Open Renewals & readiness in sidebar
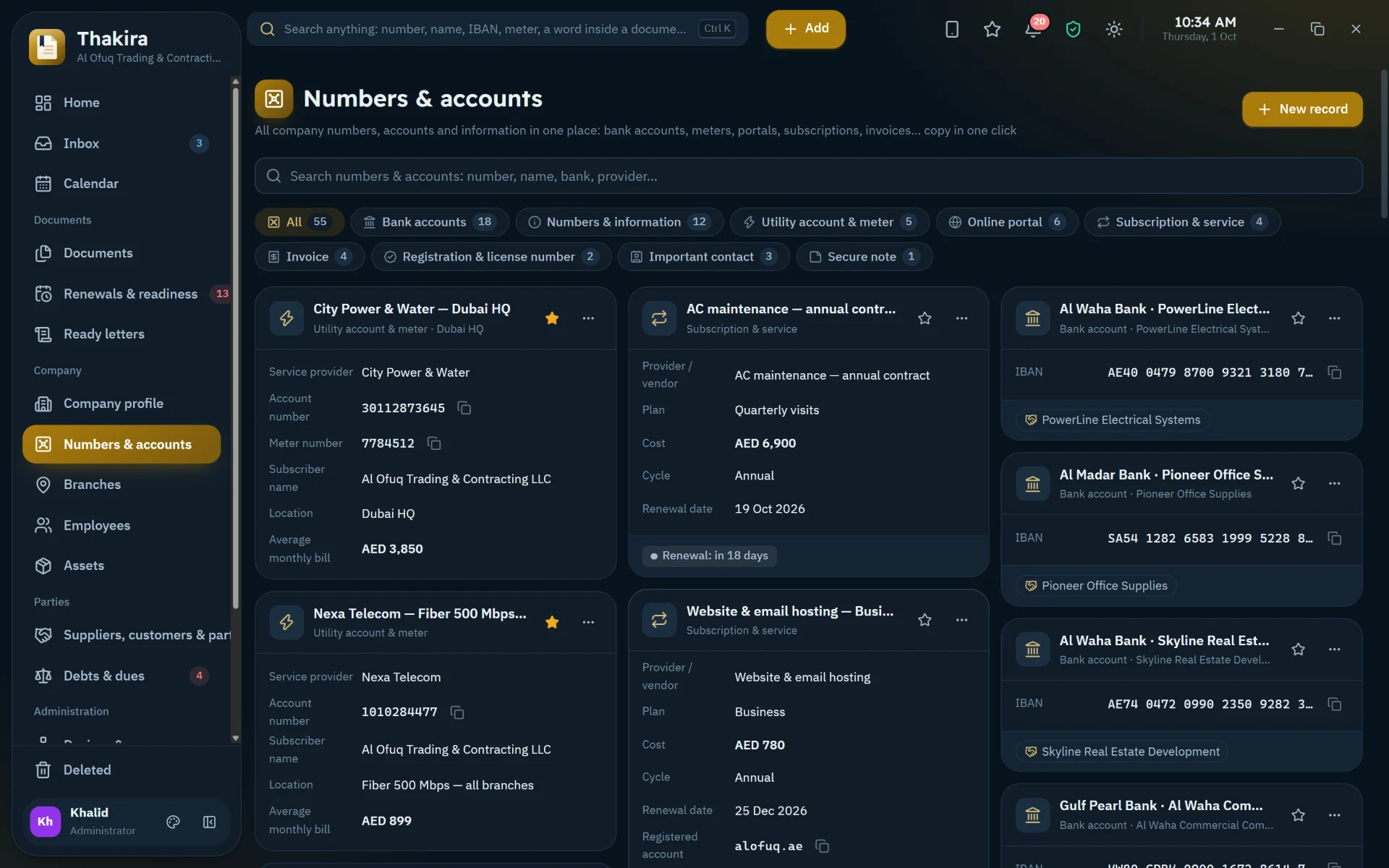 pos(127,294)
